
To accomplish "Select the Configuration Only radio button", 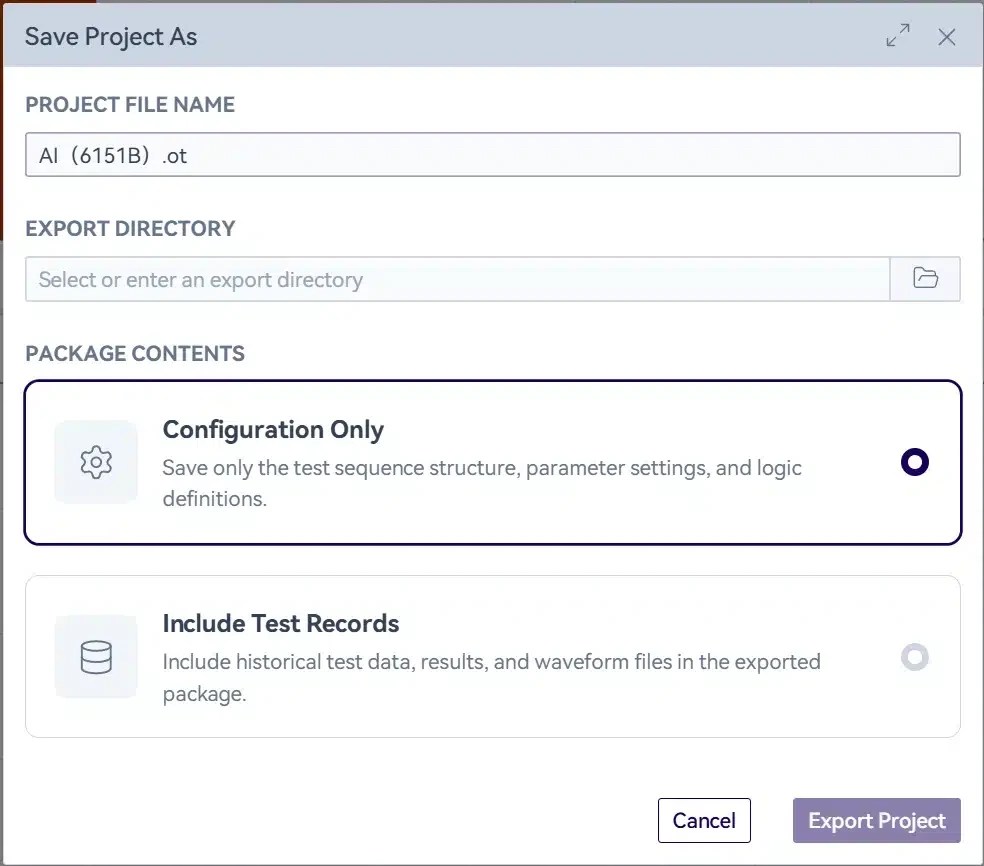I will 914,462.
